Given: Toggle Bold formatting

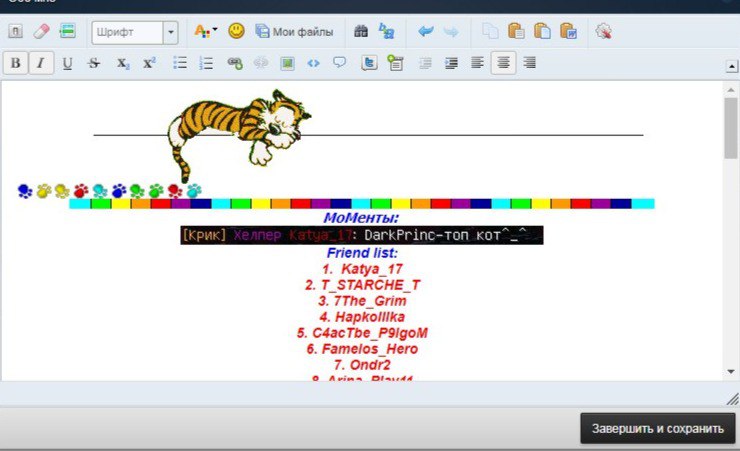Looking at the screenshot, I should 16,63.
